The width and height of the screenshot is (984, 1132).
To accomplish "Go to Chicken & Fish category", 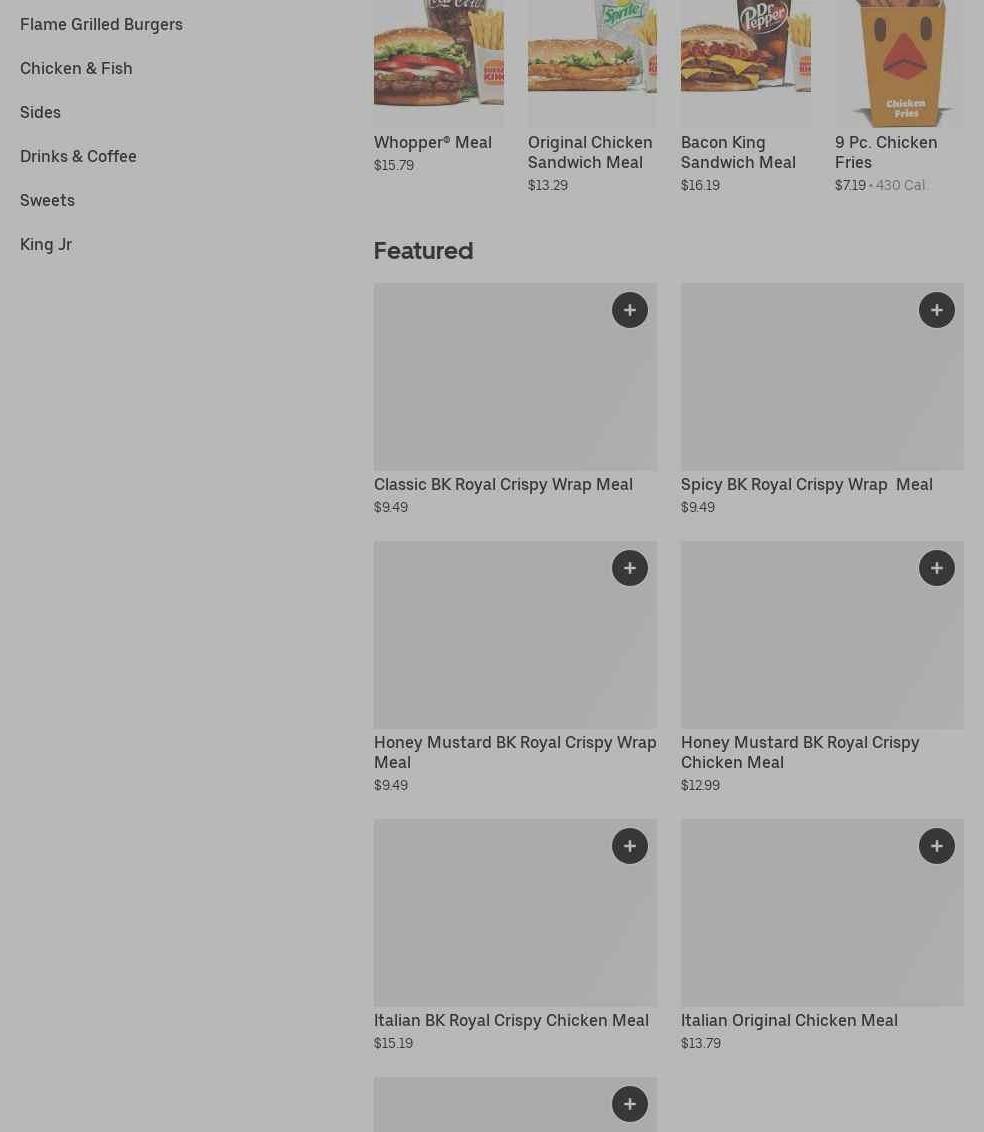I will pos(76,69).
